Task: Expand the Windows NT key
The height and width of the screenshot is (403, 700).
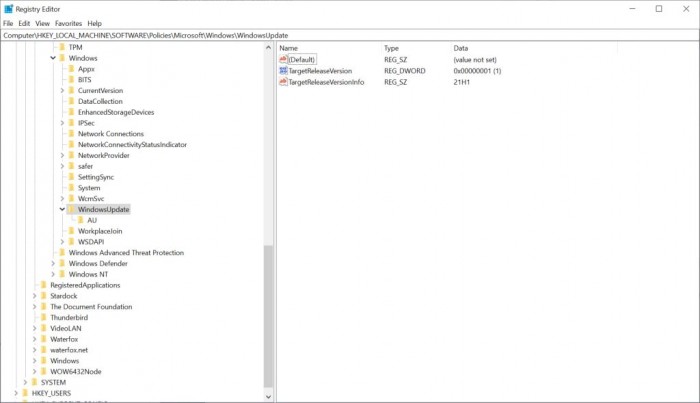Action: click(53, 274)
